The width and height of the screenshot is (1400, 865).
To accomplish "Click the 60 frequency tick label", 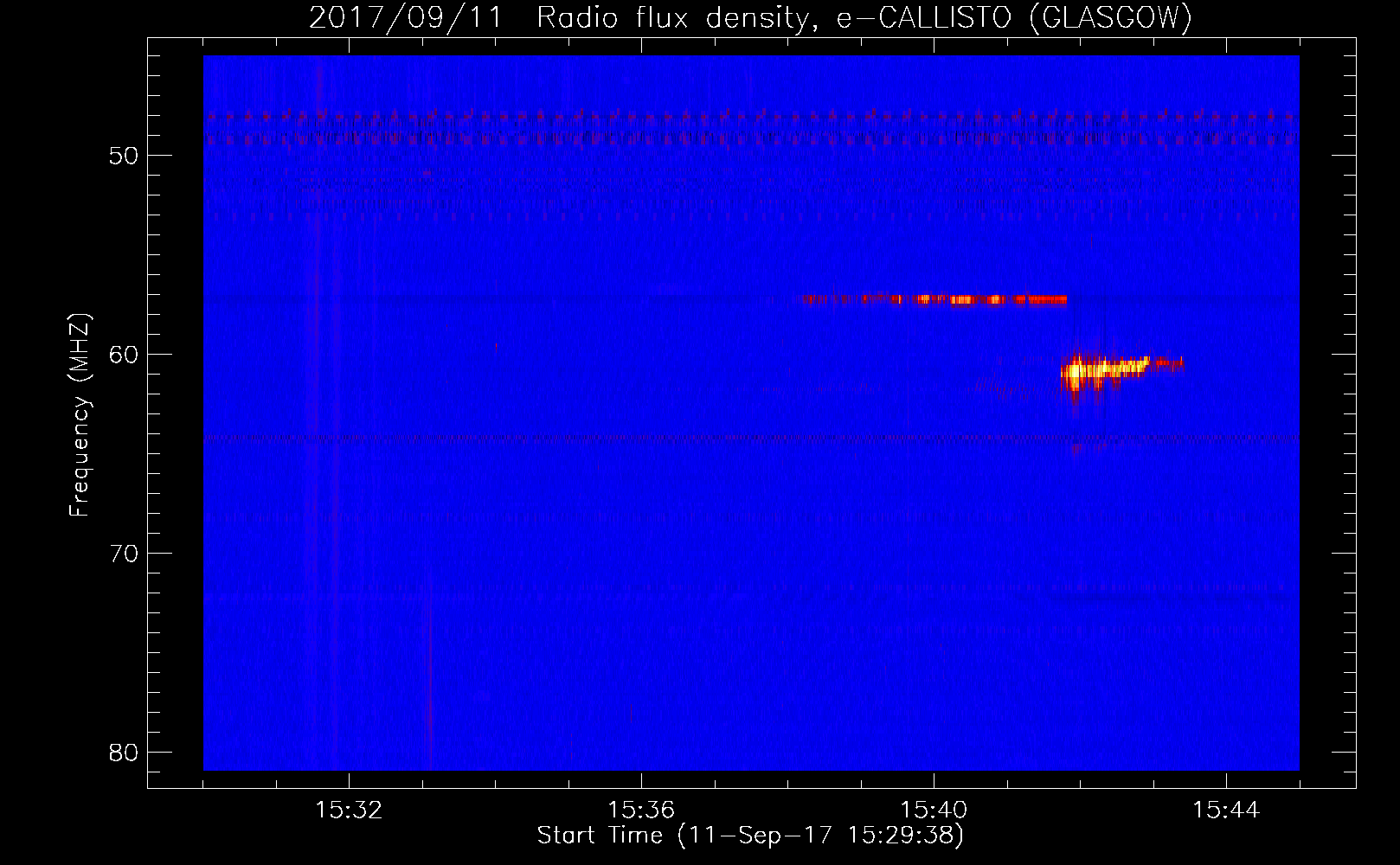I will click(124, 355).
